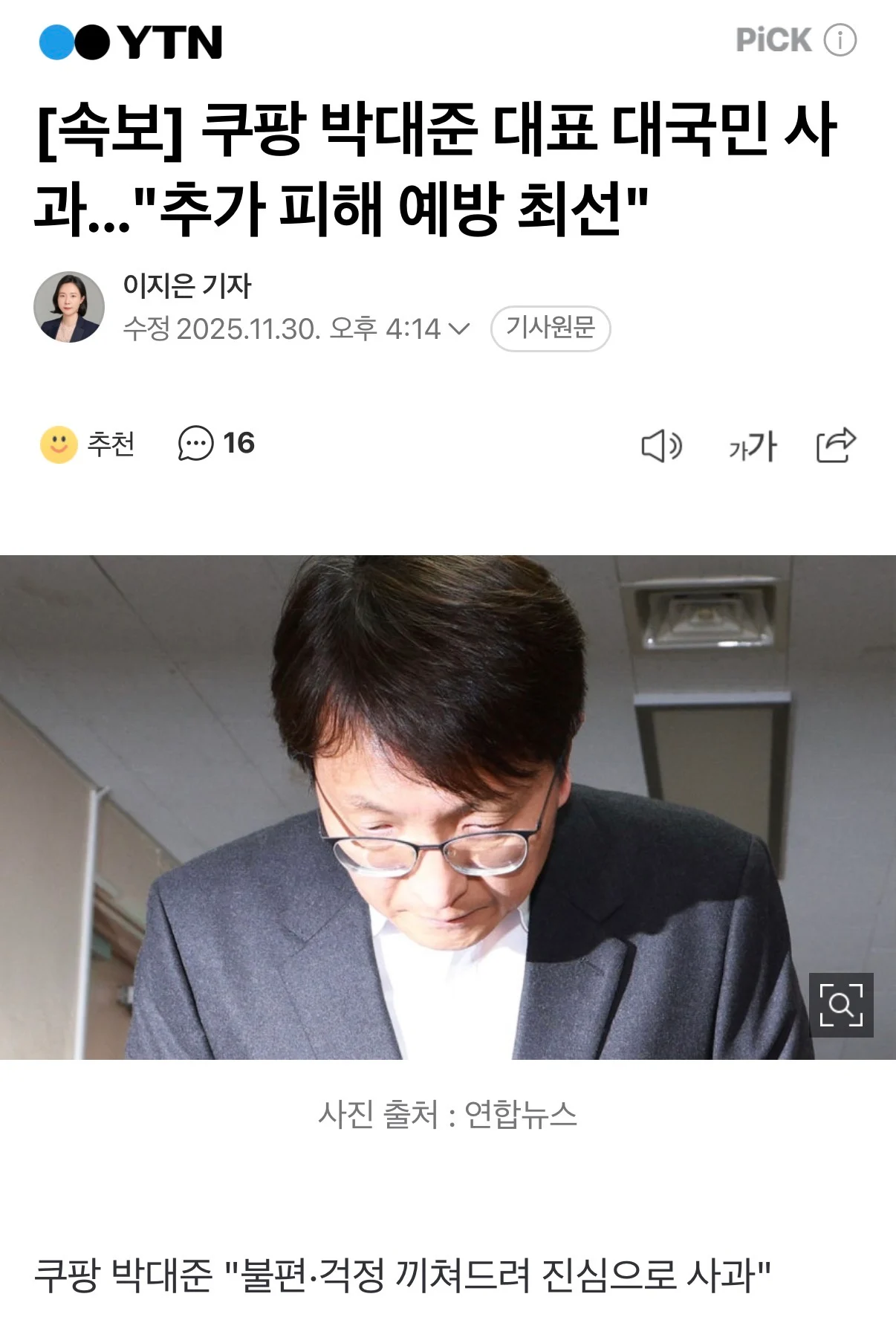Tap the 사진 출처 연합뉴스 caption
This screenshot has width=896, height=1343.
[448, 1114]
